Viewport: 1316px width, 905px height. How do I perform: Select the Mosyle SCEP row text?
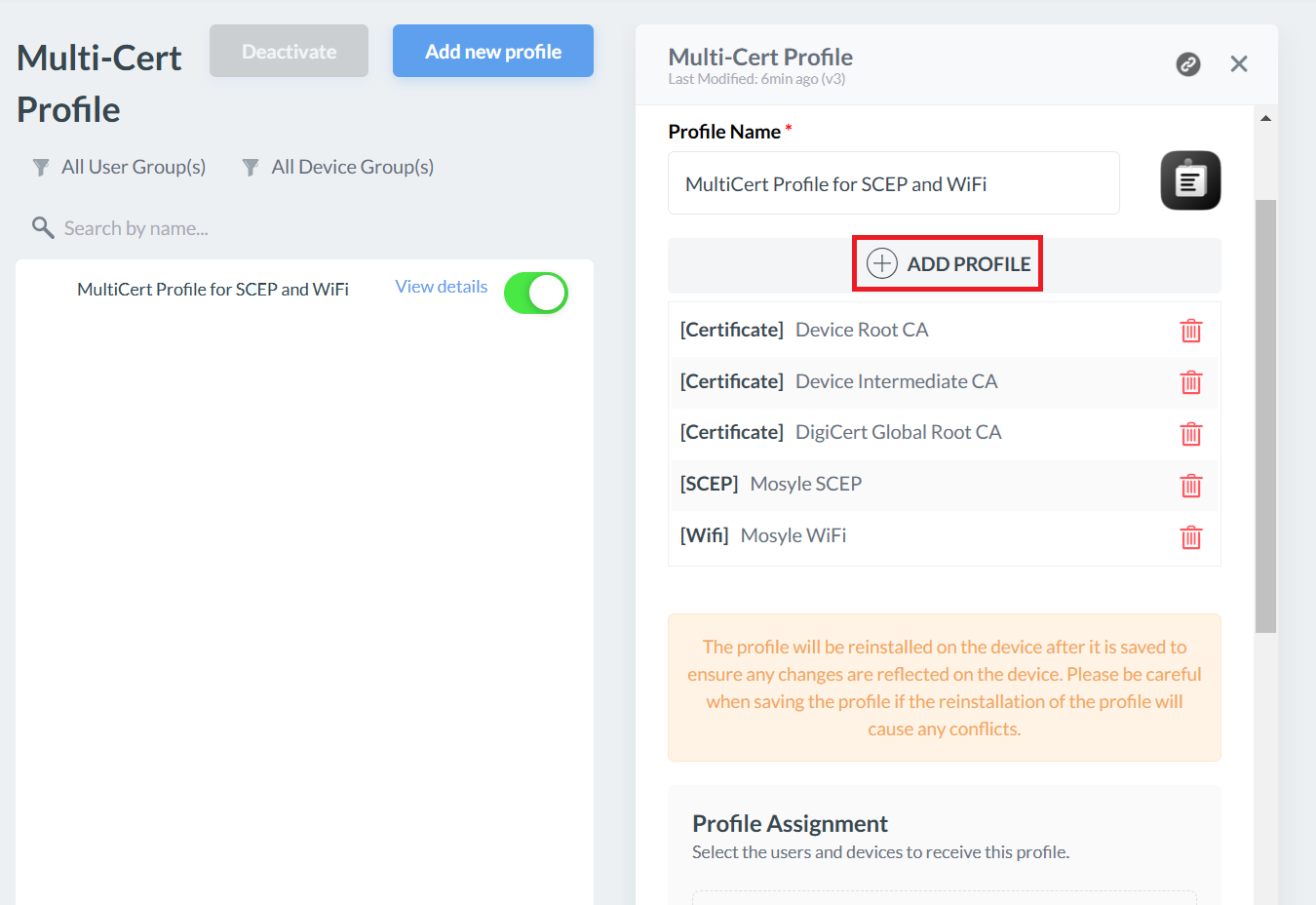[806, 484]
